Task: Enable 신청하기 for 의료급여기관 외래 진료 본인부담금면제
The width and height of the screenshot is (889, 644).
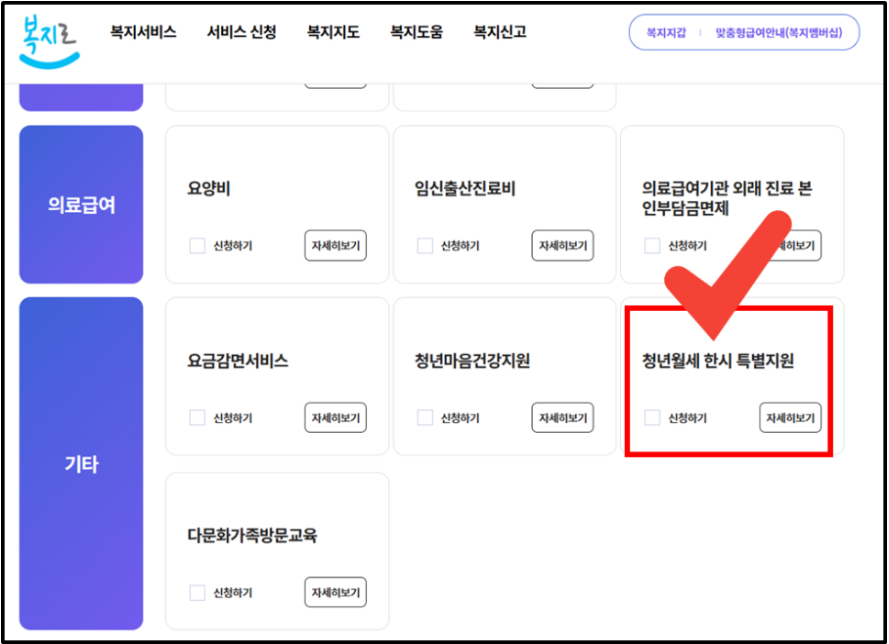Action: 650,245
